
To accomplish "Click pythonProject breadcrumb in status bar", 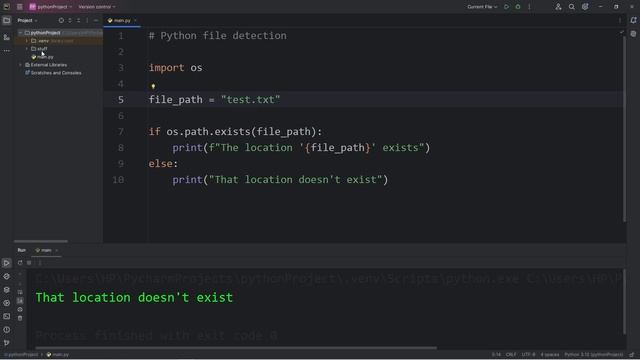I will [21, 355].
